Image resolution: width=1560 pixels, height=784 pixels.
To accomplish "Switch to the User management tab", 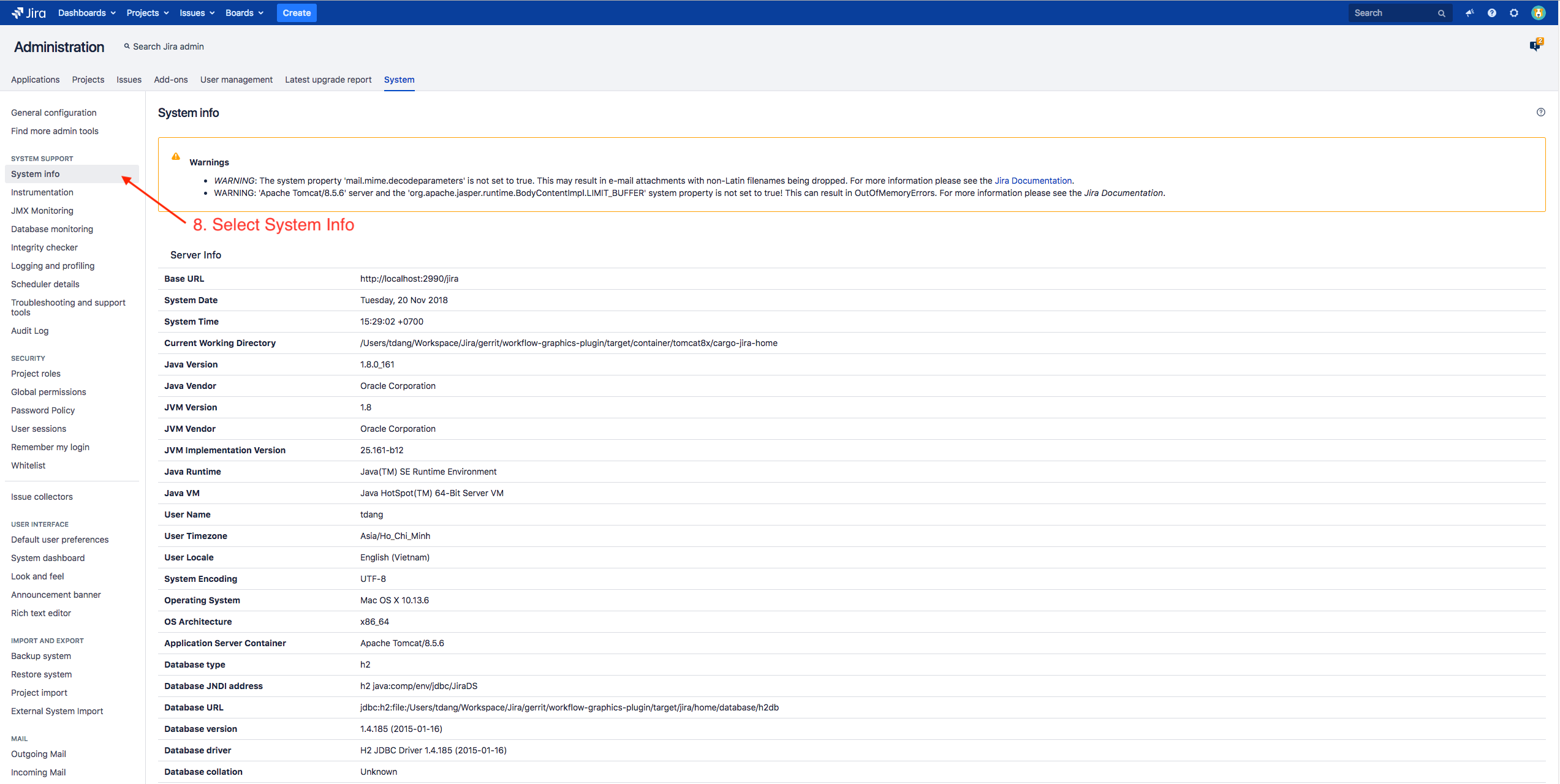I will click(x=236, y=80).
